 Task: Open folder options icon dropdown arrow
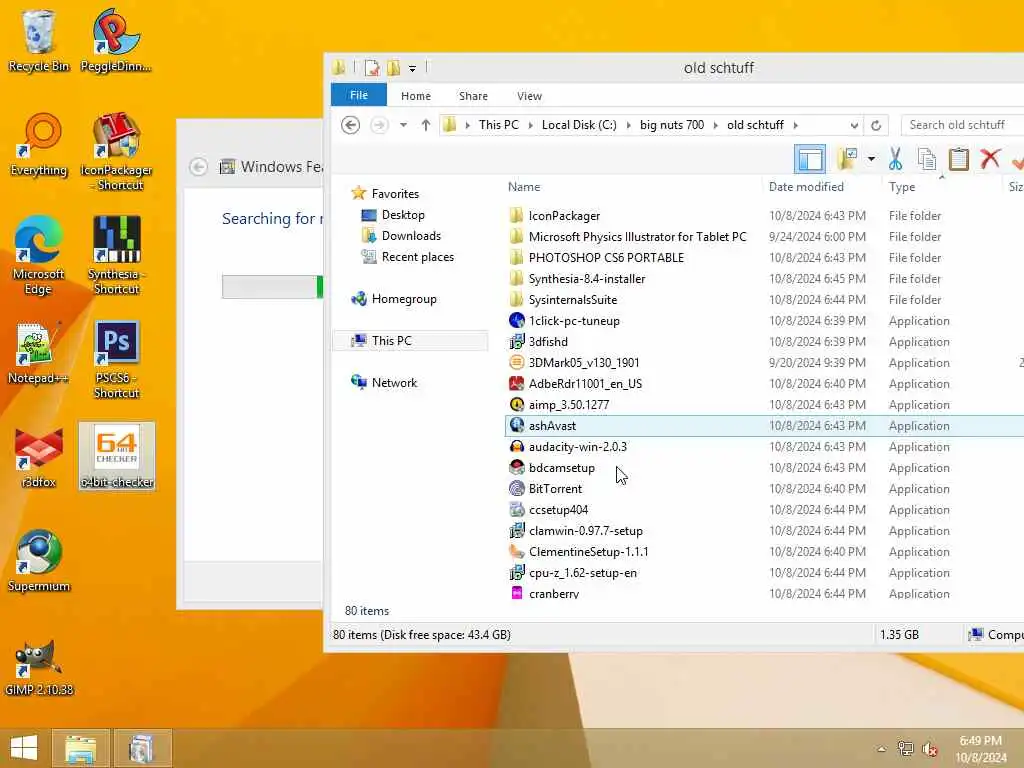point(871,159)
